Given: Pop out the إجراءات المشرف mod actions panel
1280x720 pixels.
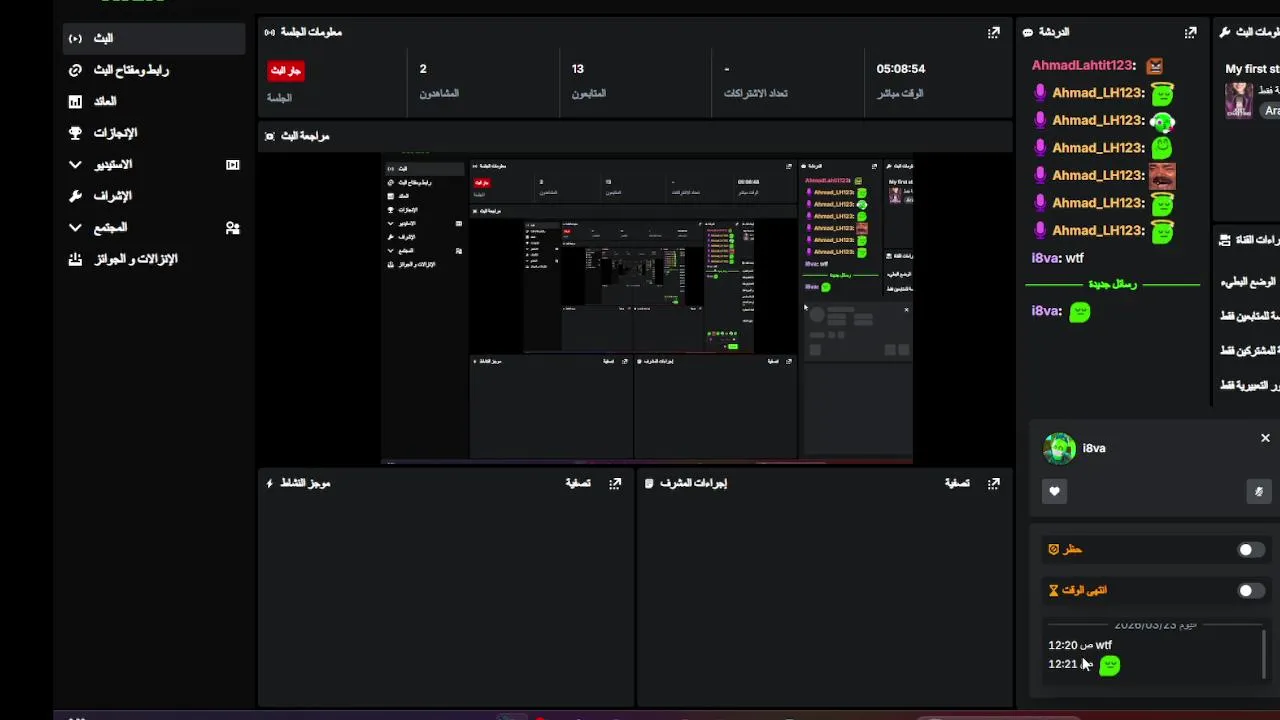Looking at the screenshot, I should tap(993, 483).
